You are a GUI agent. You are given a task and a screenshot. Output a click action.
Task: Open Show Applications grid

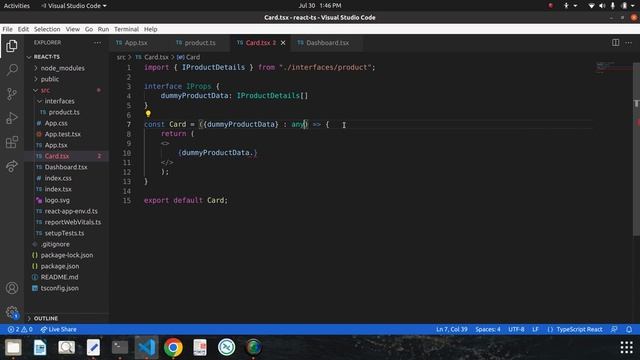coord(627,347)
